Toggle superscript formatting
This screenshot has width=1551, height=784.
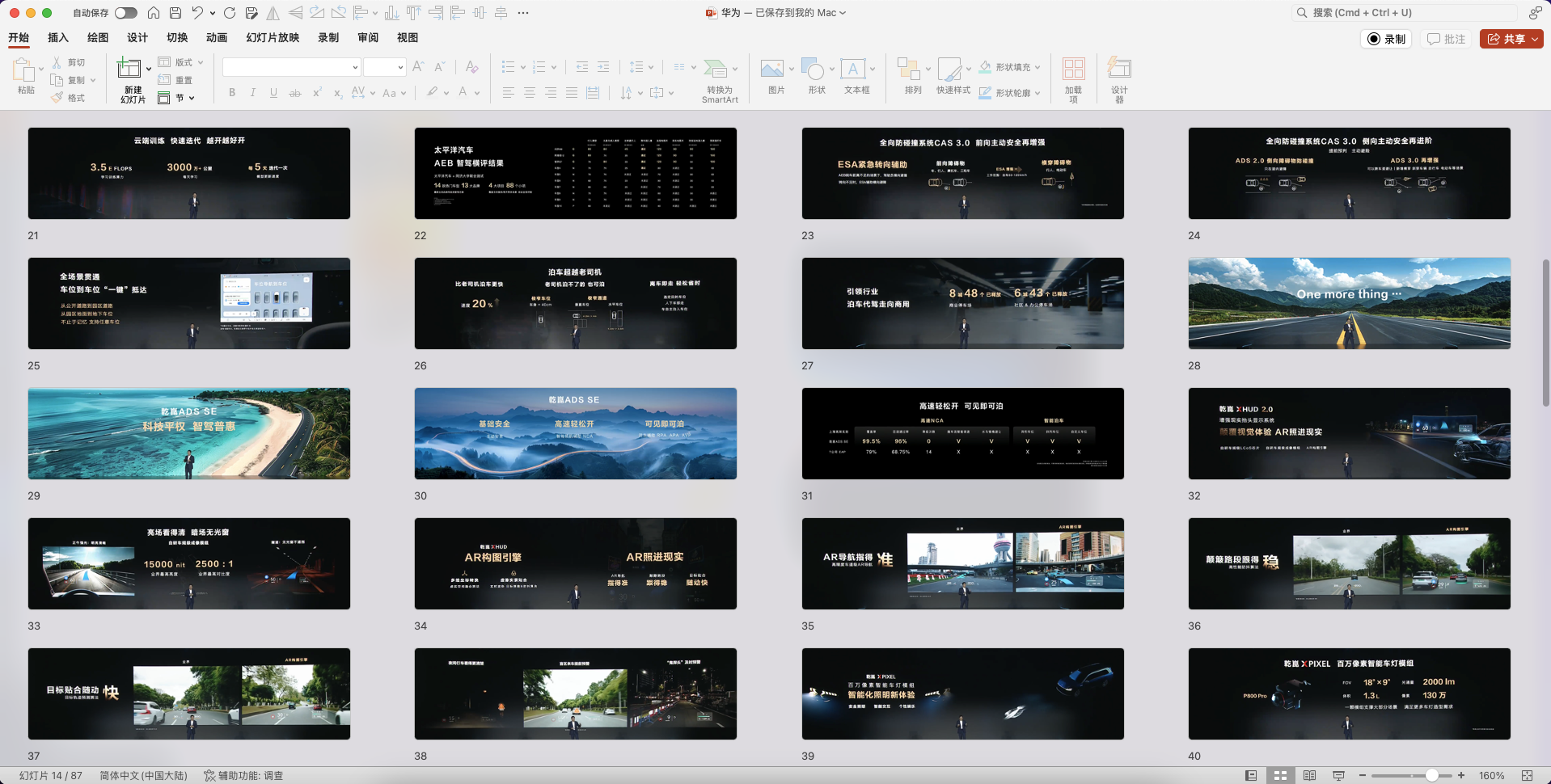coord(317,93)
